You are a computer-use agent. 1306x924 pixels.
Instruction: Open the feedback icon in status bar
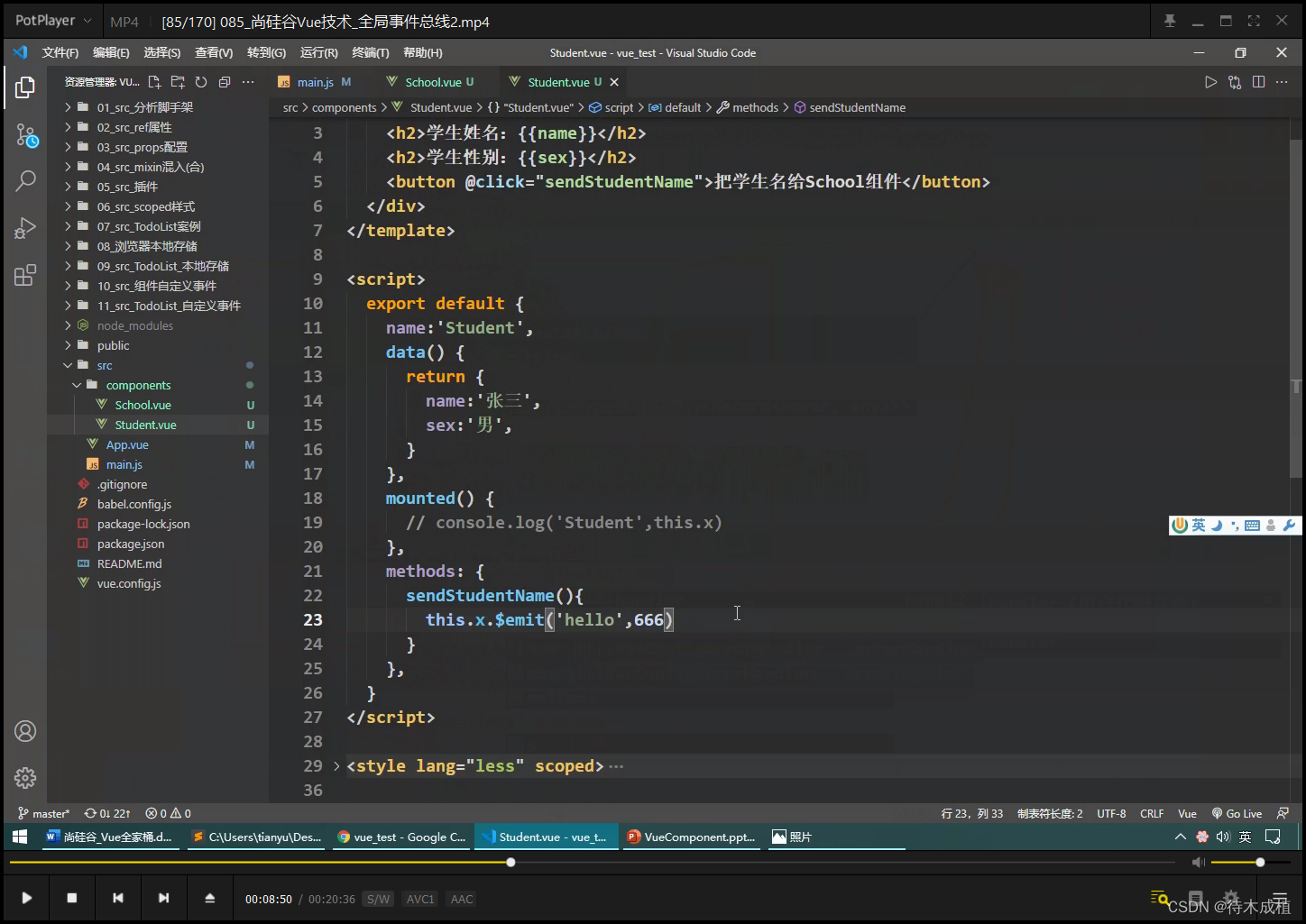1283,813
